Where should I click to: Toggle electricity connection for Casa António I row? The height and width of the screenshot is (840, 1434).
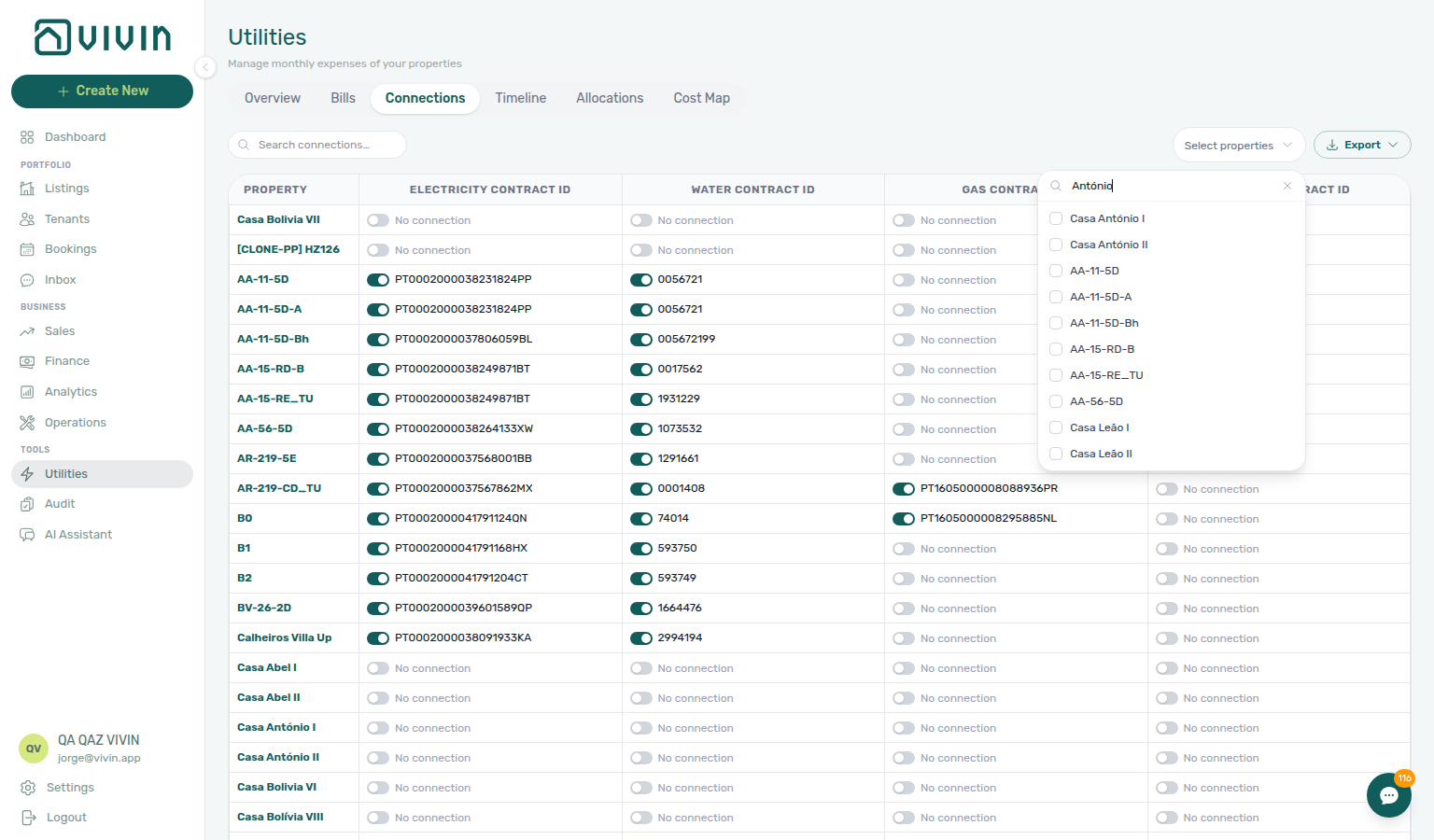click(378, 728)
